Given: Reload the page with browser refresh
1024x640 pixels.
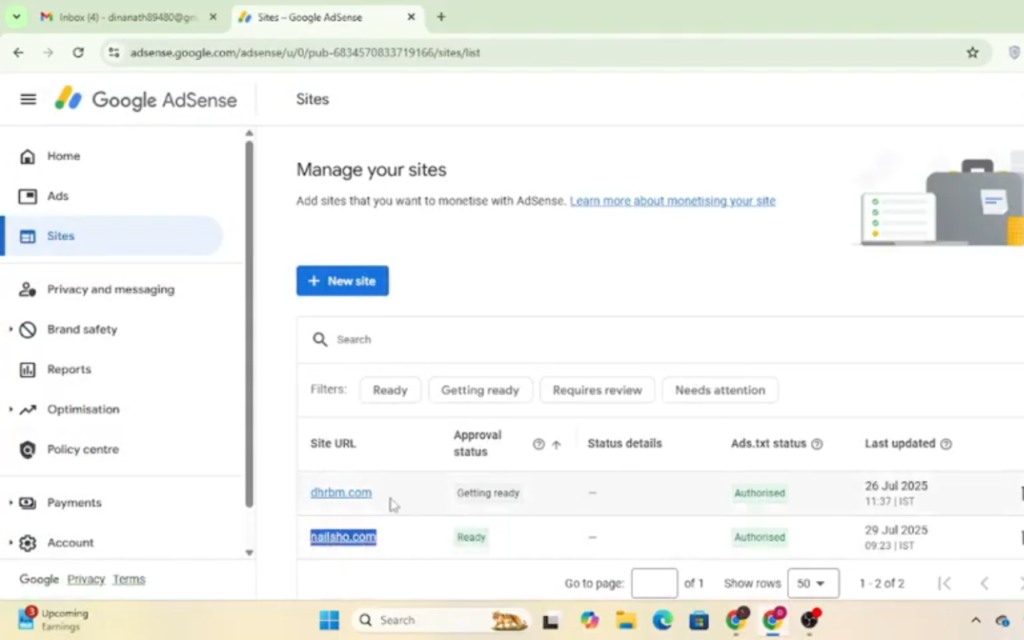Looking at the screenshot, I should (78, 52).
